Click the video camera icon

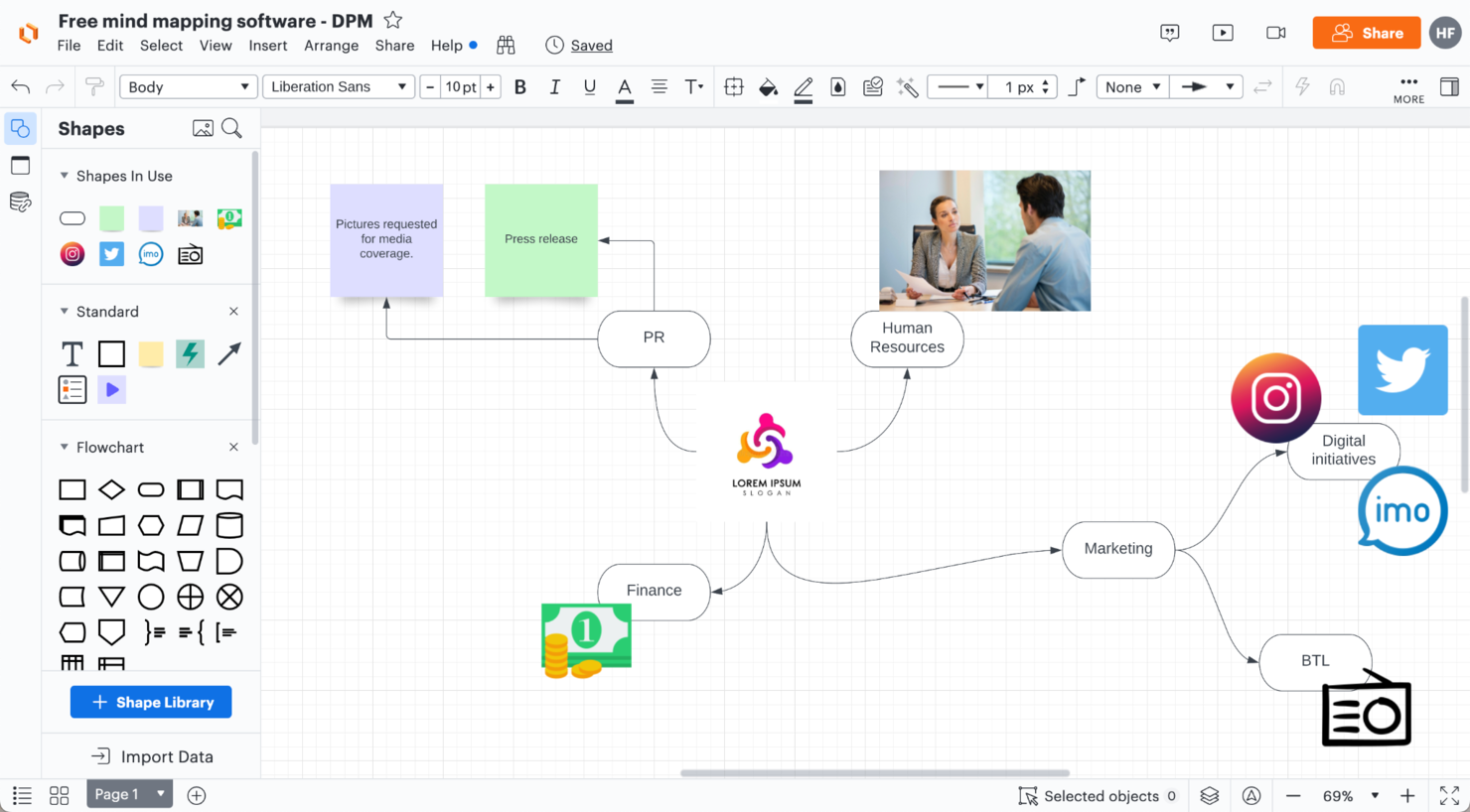click(1276, 33)
